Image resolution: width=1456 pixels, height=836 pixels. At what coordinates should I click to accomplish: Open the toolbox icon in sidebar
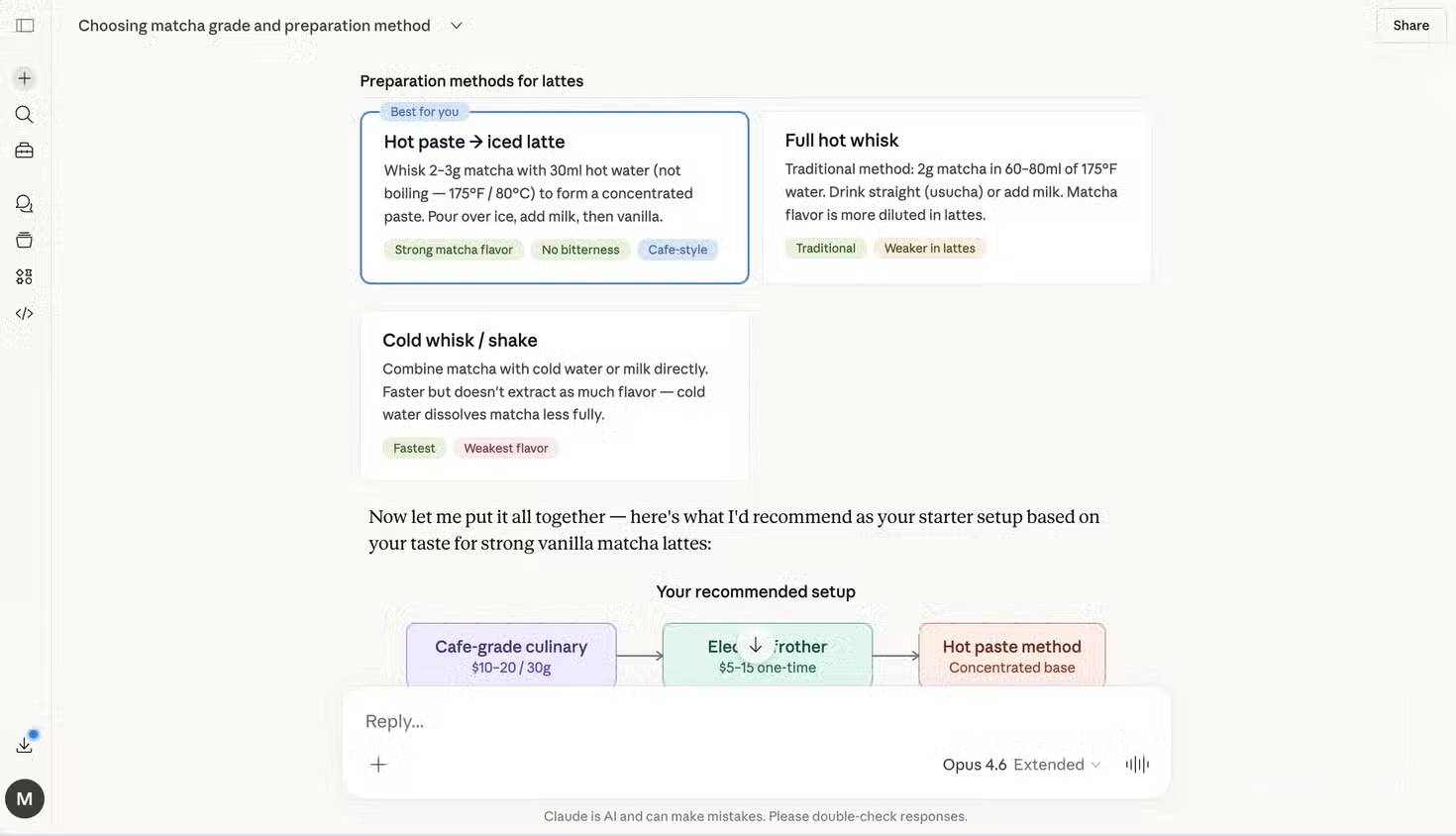pos(25,151)
